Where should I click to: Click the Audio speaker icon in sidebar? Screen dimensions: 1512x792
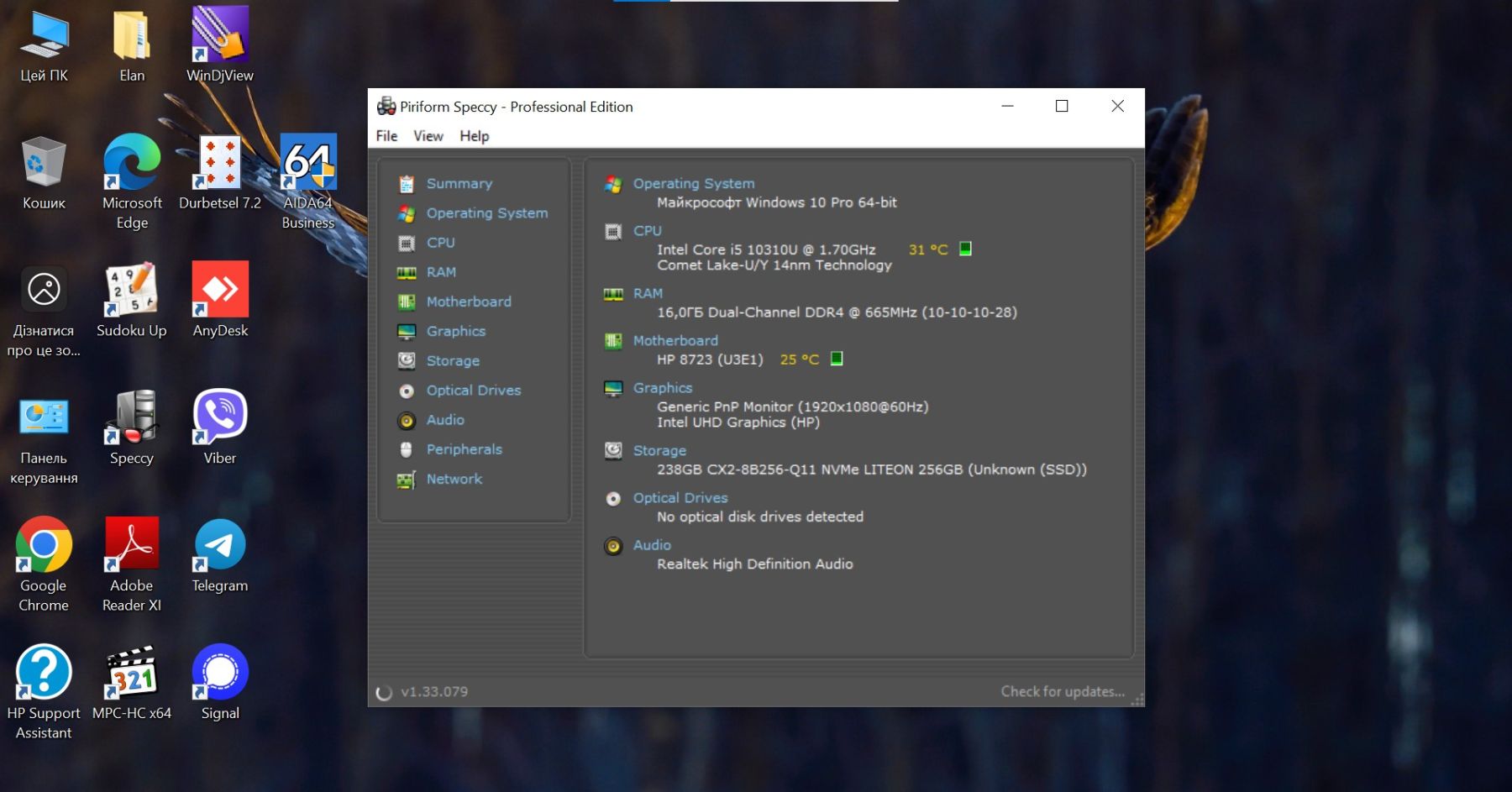[x=407, y=421]
